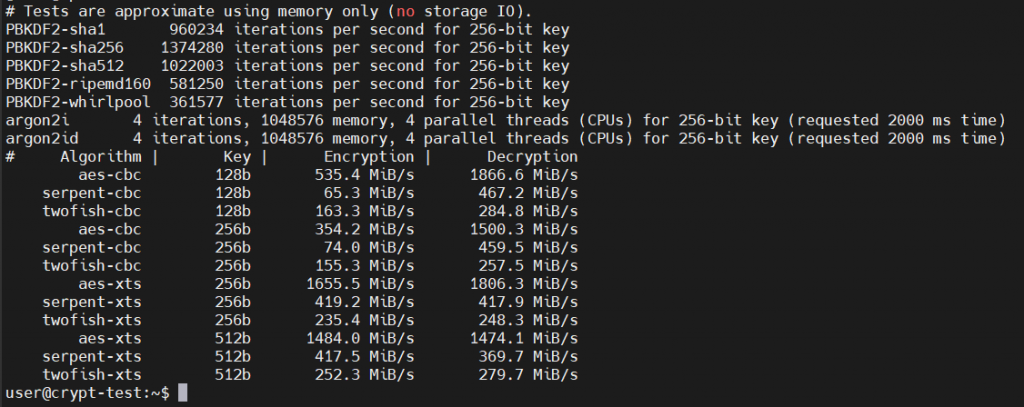Click the Key column header

click(x=237, y=157)
